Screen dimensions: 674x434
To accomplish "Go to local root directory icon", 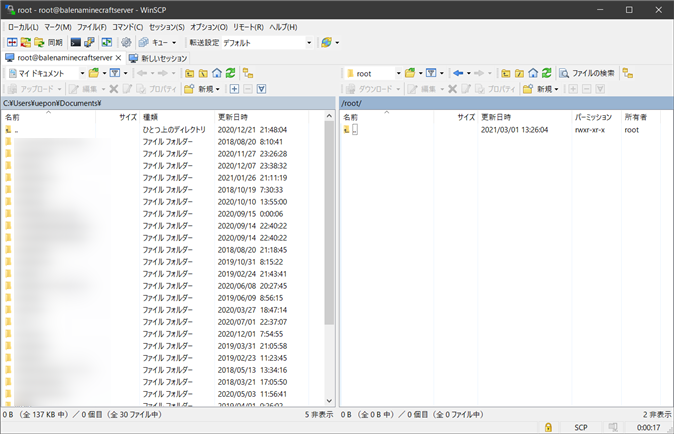I will (x=203, y=73).
